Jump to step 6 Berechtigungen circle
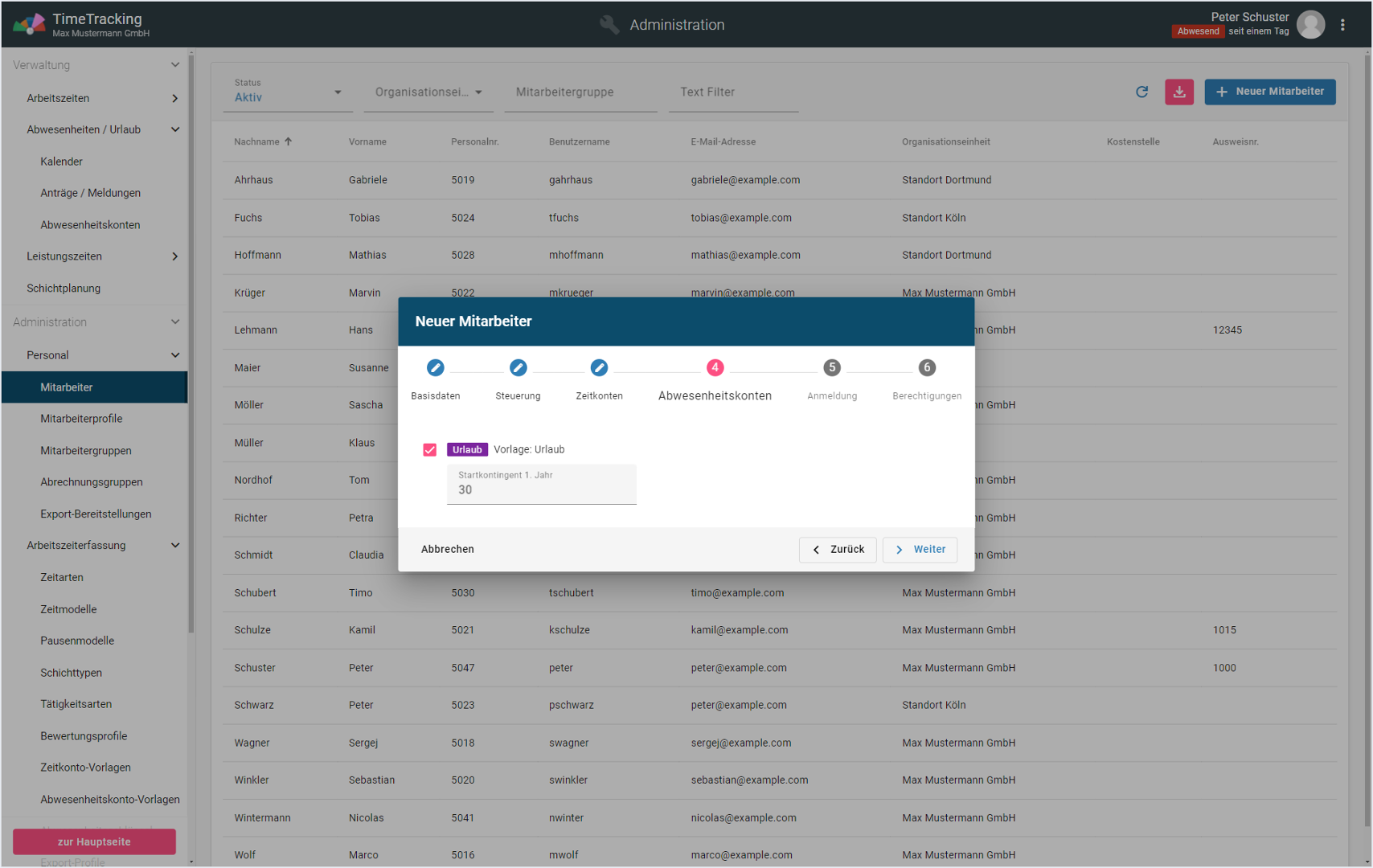The width and height of the screenshot is (1373, 868). click(x=926, y=368)
